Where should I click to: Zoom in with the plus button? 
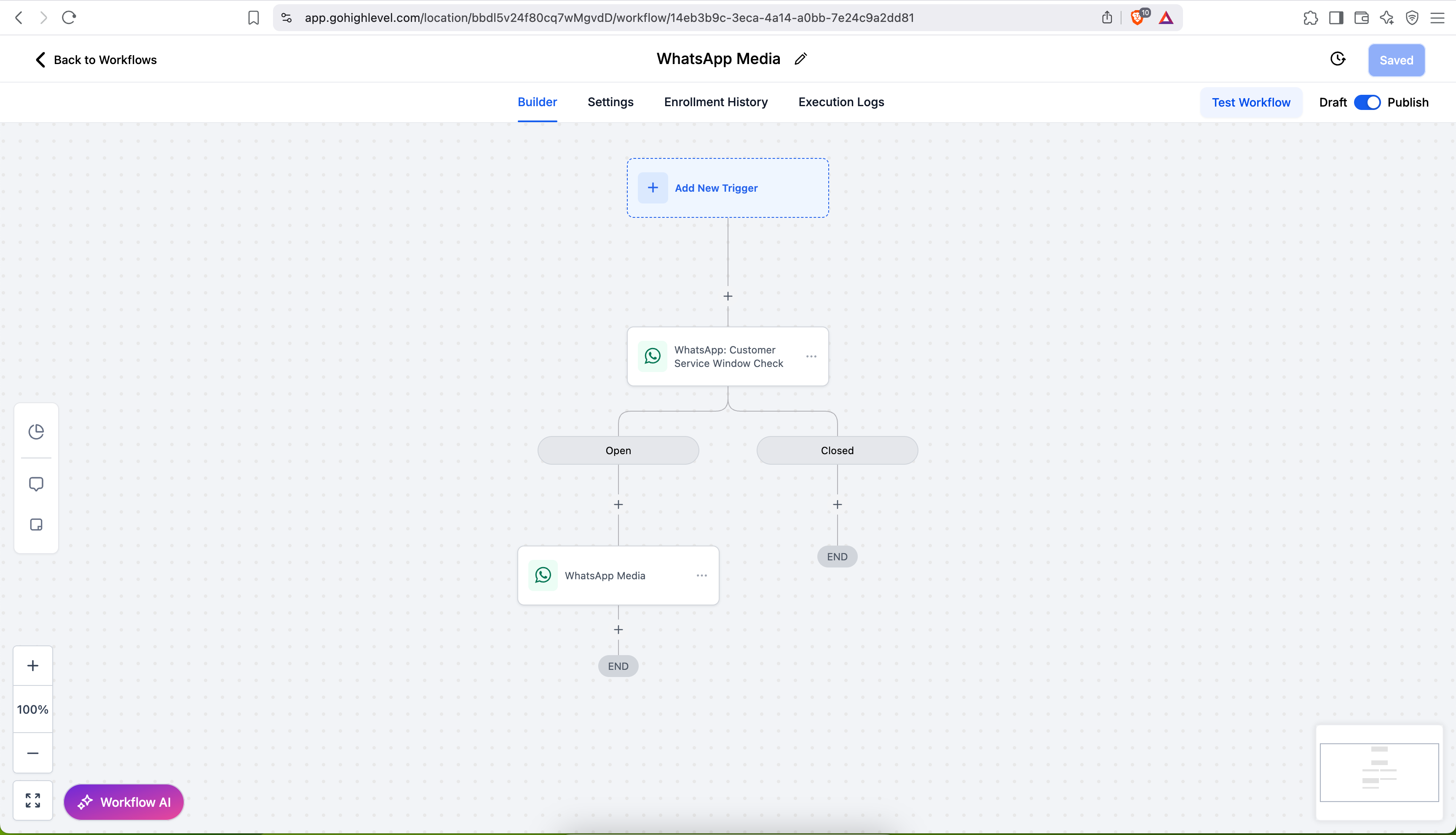coord(33,666)
